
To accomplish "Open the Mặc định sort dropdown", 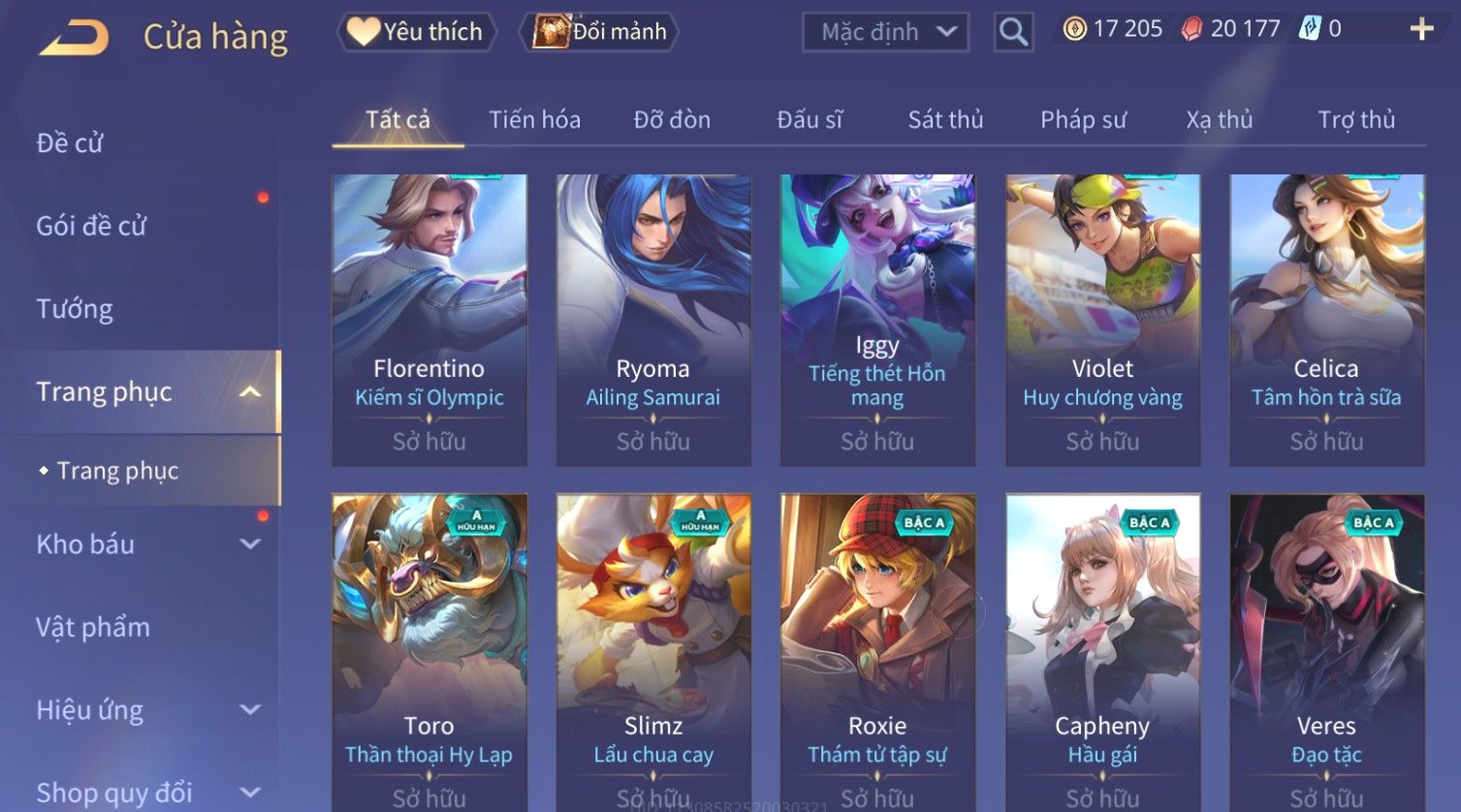I will tap(885, 32).
